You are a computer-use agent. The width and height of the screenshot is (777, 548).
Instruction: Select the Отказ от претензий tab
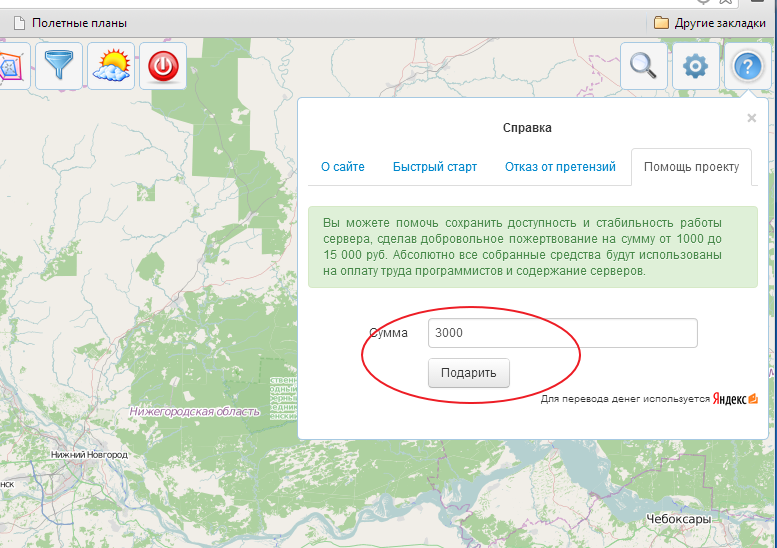[x=560, y=167]
